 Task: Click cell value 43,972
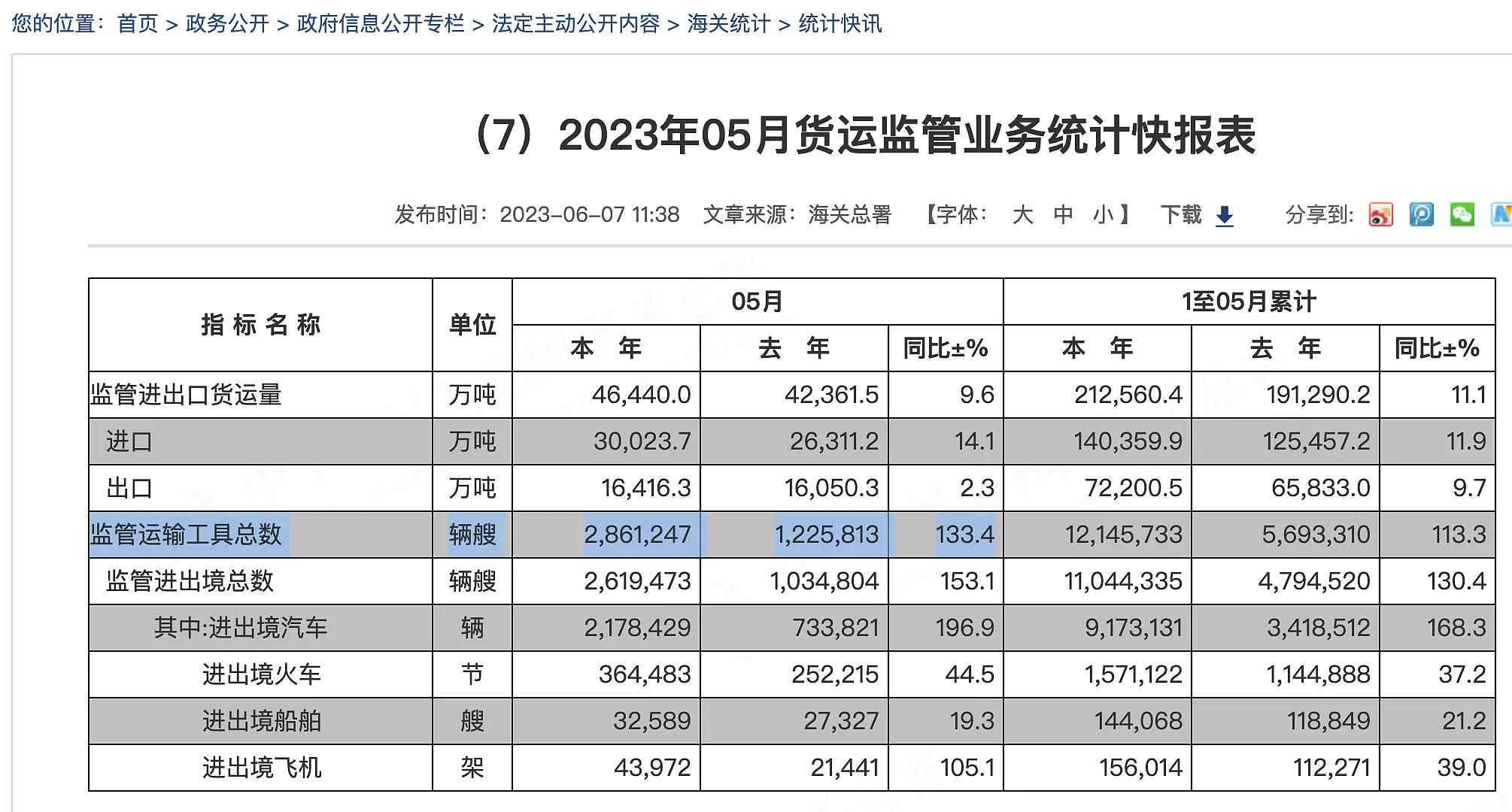click(x=652, y=768)
